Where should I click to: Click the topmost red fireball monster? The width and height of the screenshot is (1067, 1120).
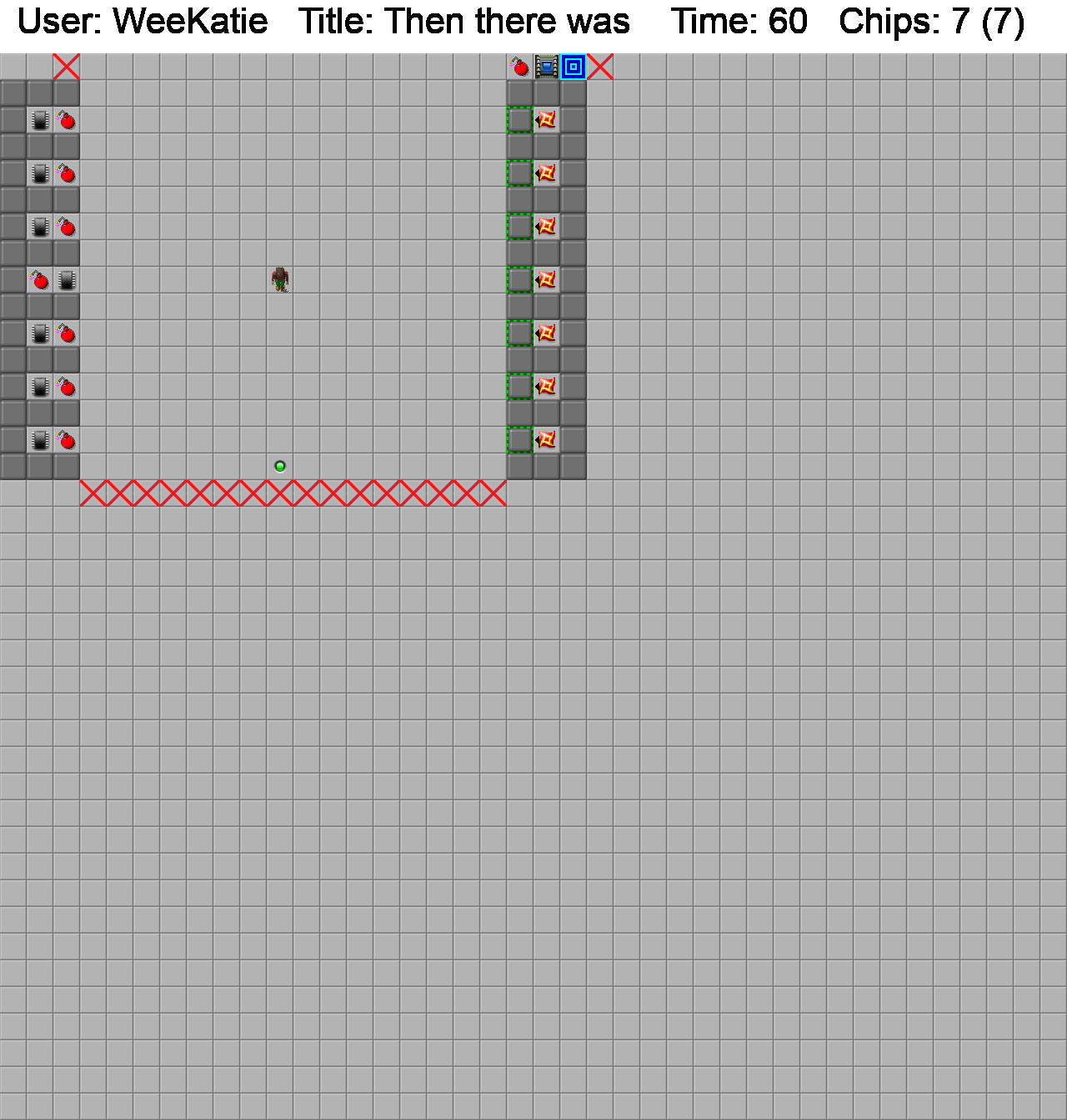click(x=547, y=120)
